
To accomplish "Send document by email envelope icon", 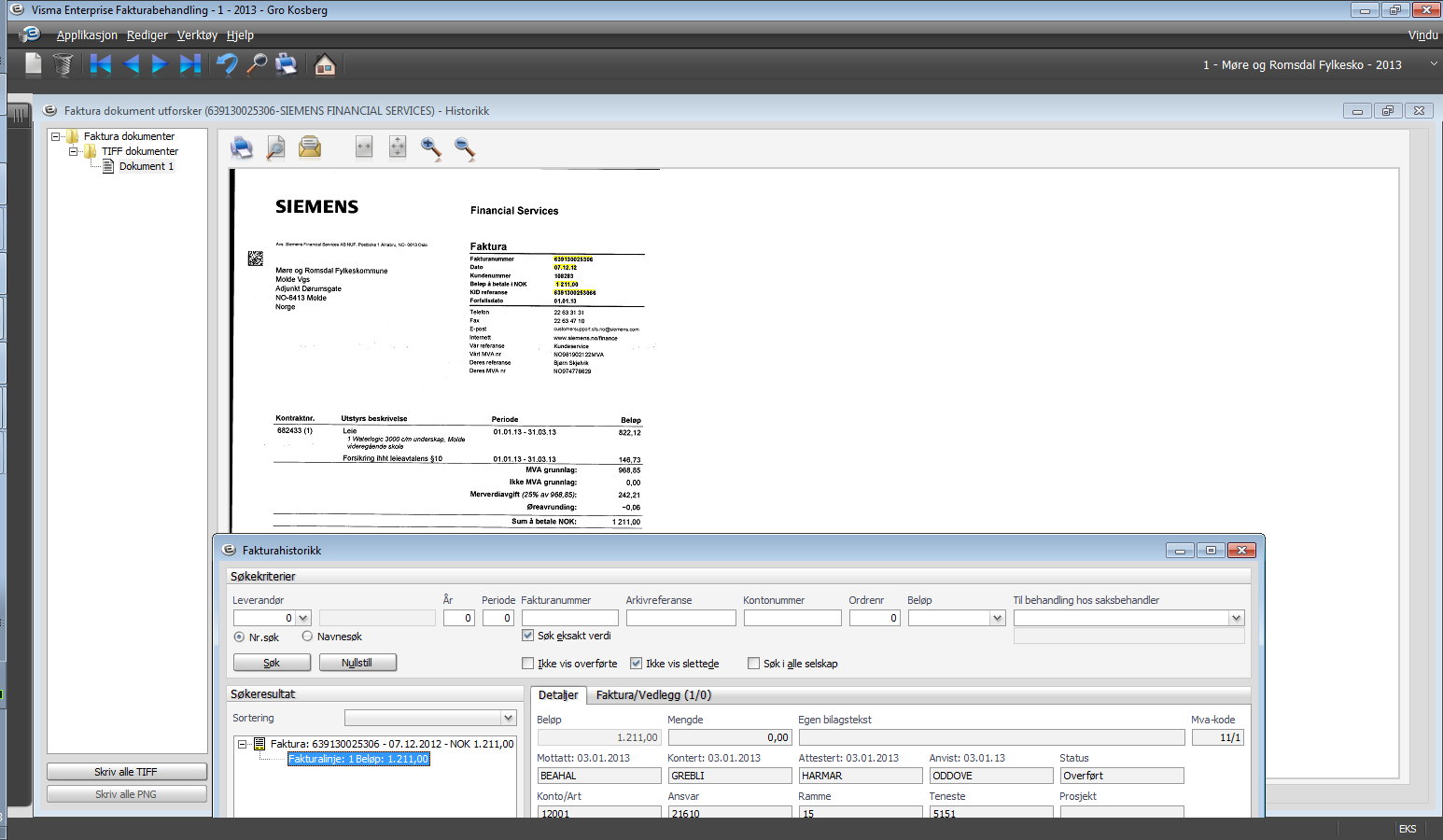I will click(310, 147).
